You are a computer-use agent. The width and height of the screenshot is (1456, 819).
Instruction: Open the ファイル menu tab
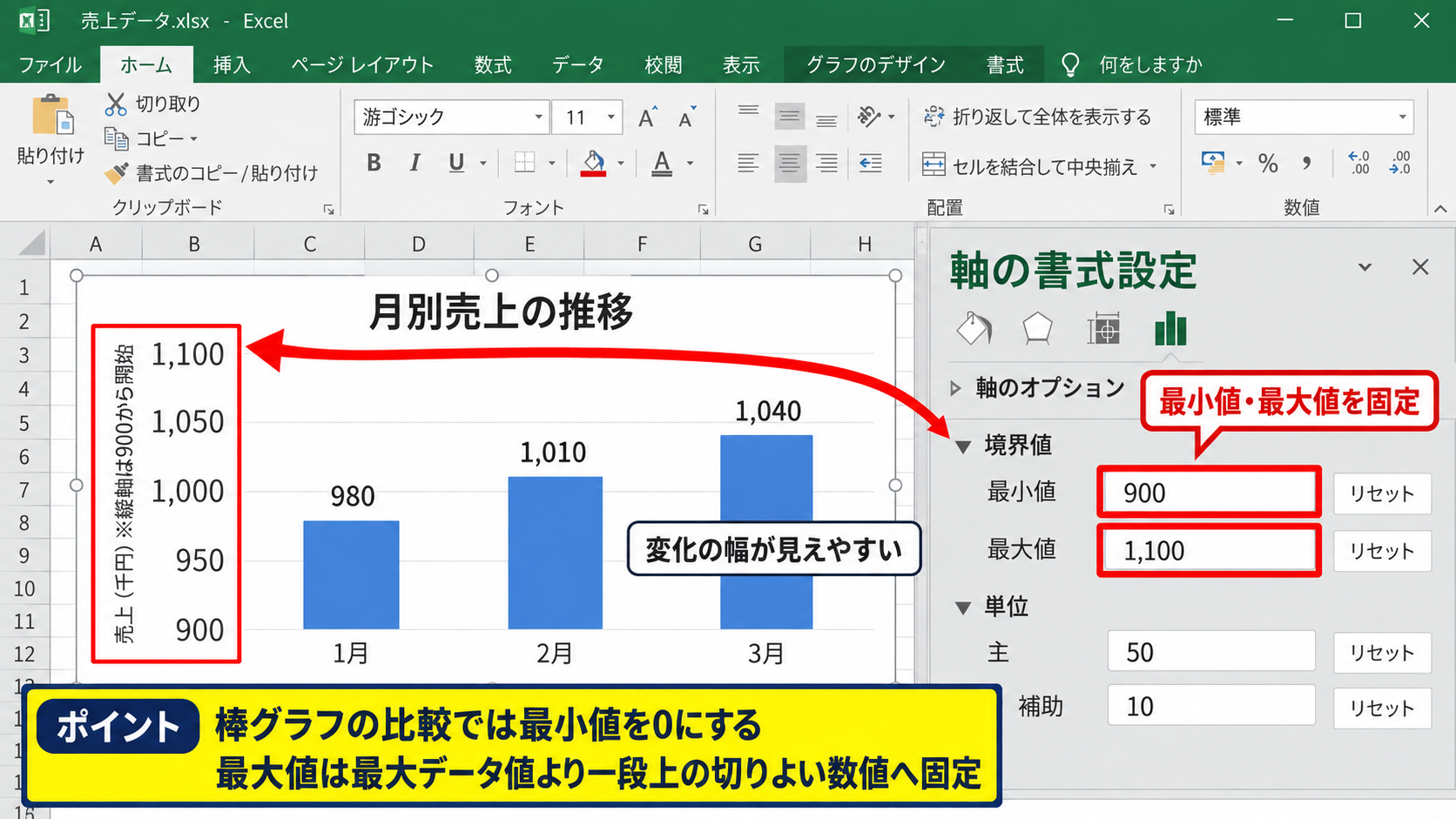(50, 64)
